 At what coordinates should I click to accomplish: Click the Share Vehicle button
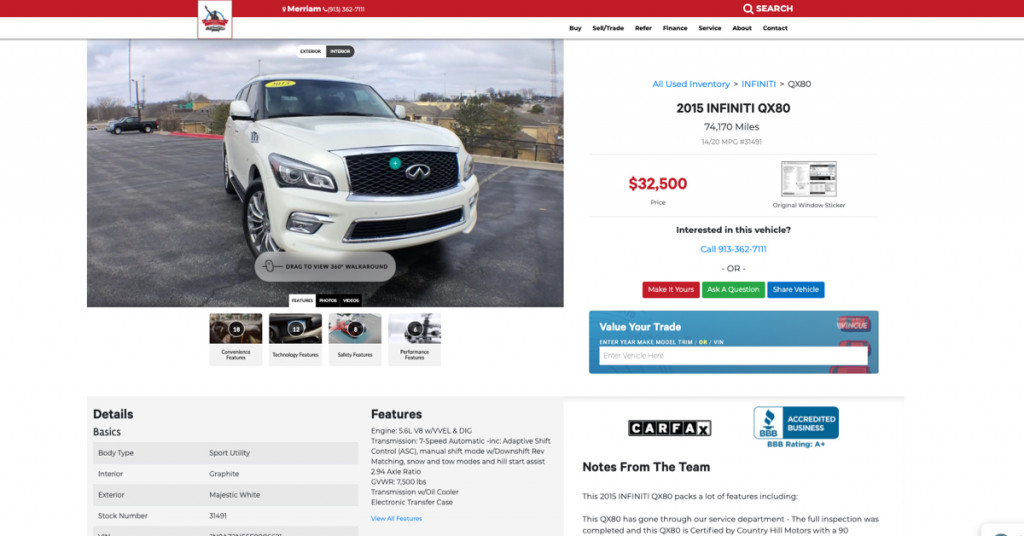pyautogui.click(x=795, y=289)
